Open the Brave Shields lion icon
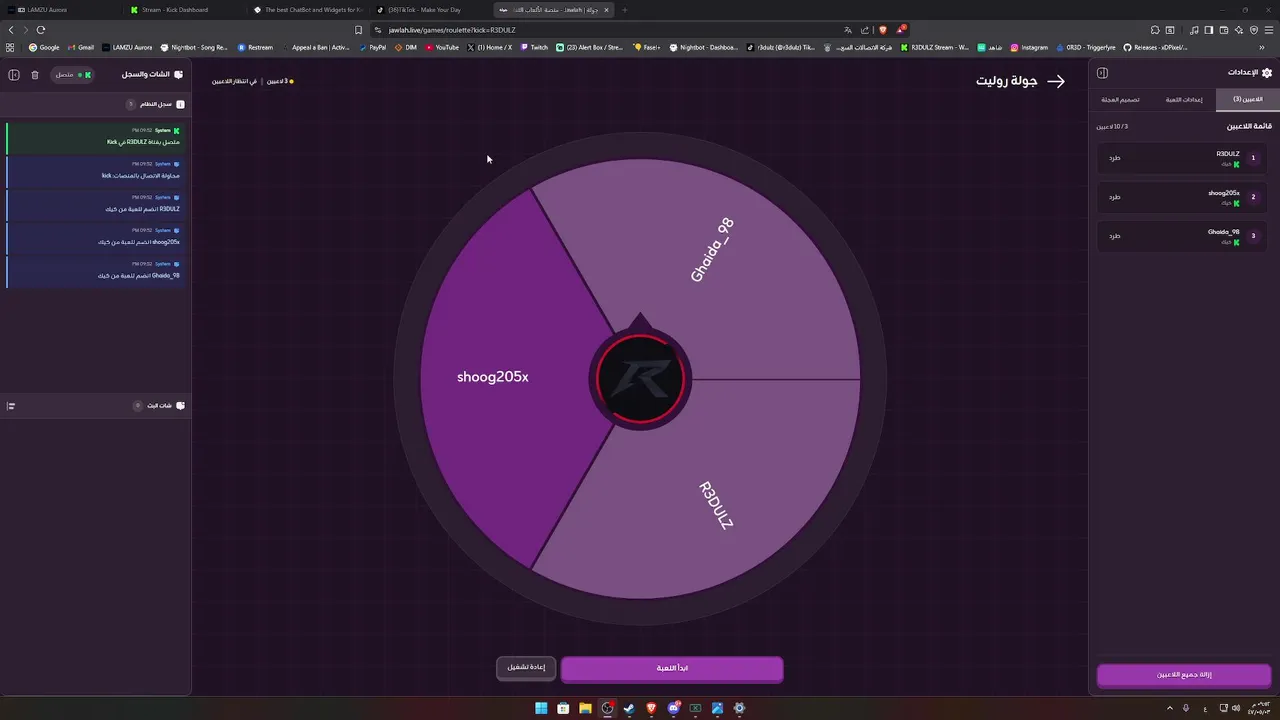This screenshot has height=720, width=1280. [x=883, y=30]
